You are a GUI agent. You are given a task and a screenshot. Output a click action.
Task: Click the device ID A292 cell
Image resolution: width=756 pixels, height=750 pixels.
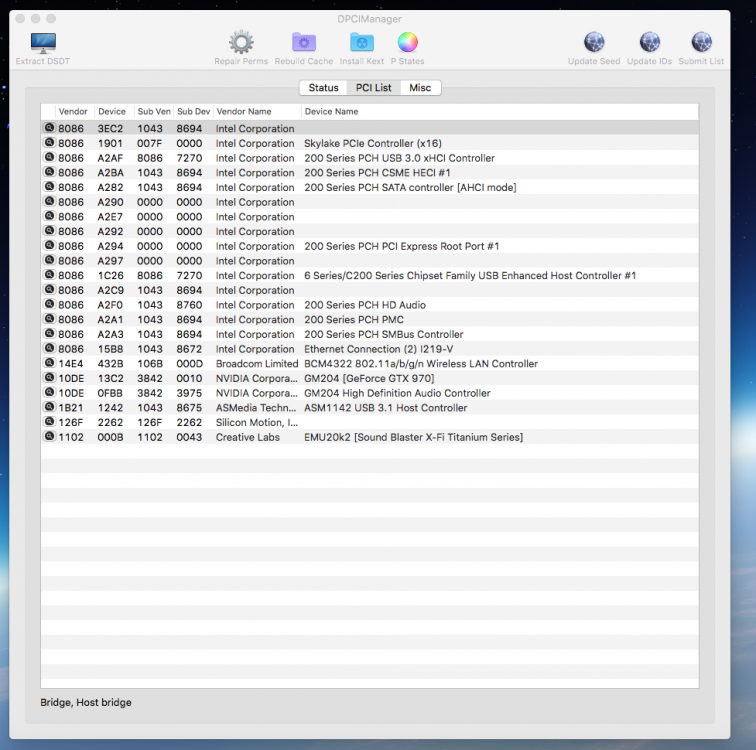coord(110,231)
